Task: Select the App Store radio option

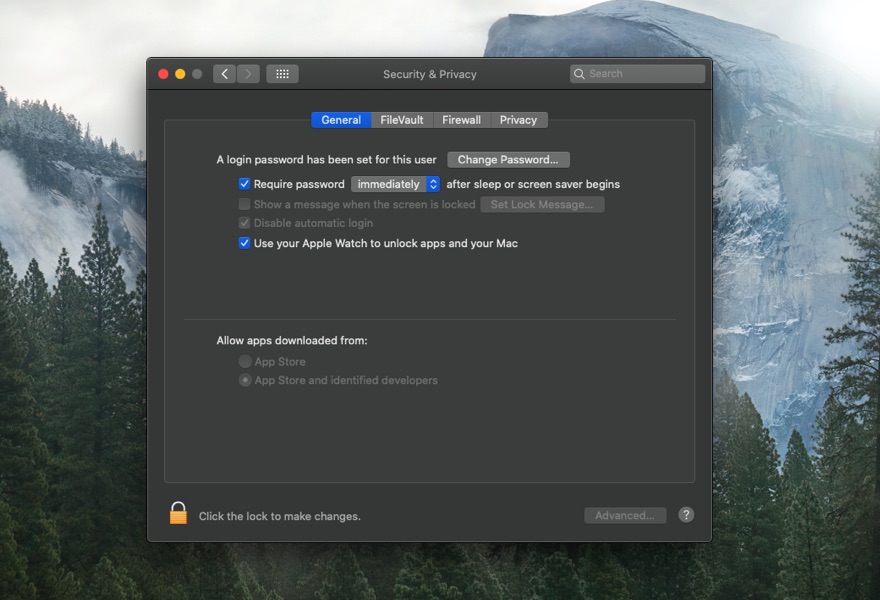Action: (x=245, y=361)
